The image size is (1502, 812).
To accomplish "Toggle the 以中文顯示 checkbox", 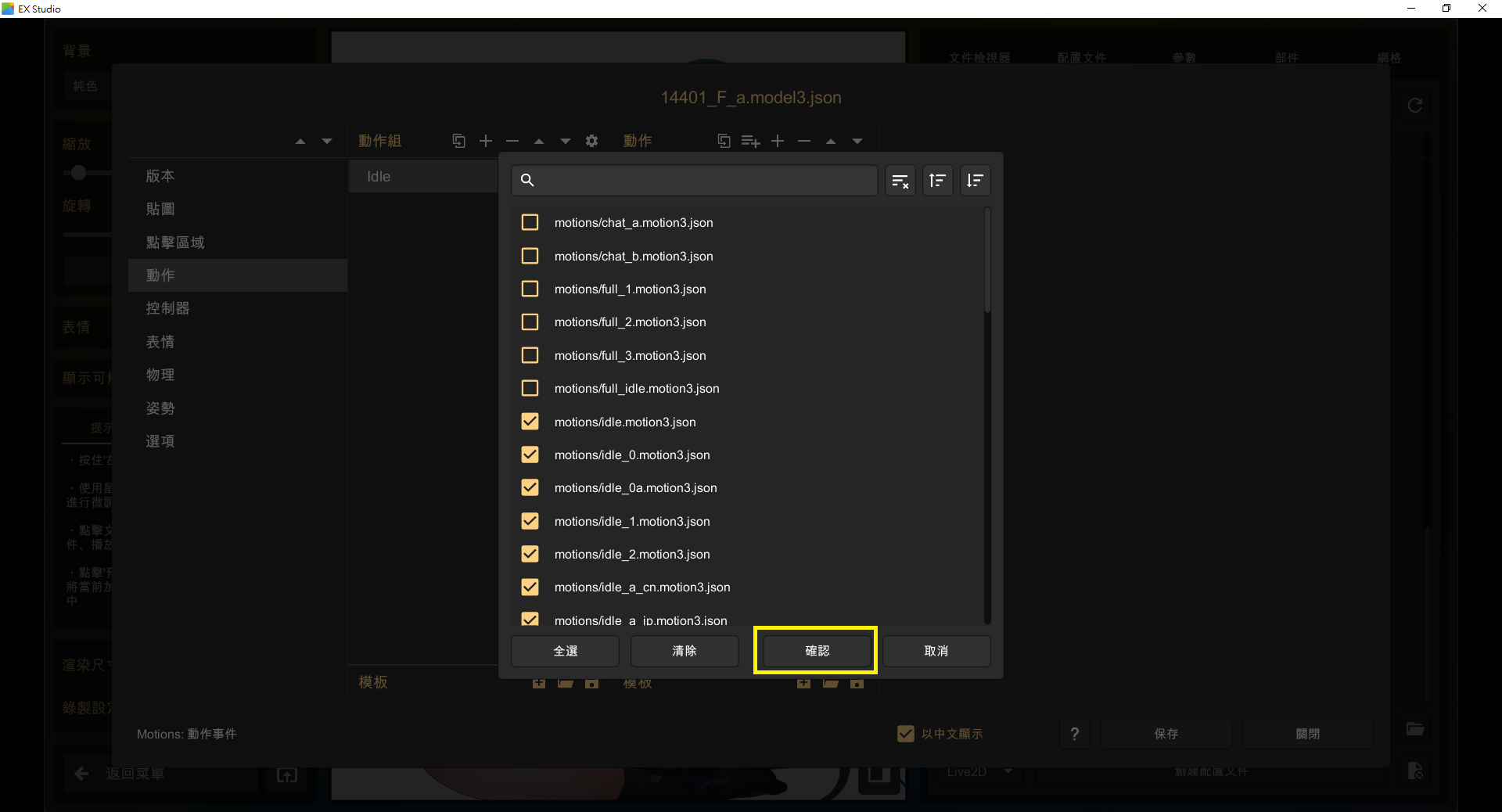I will (905, 734).
